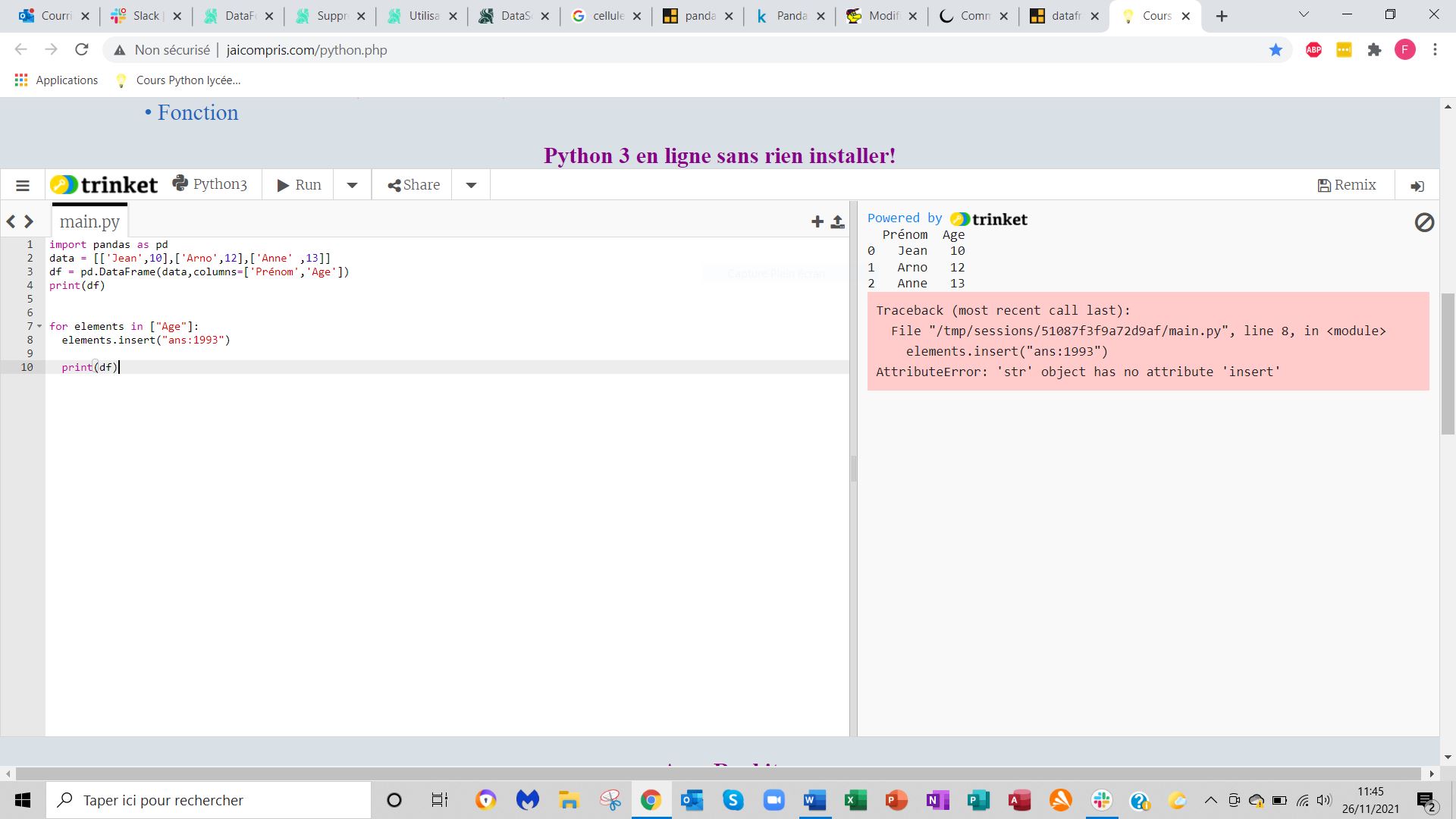1456x819 pixels.
Task: Click the horizontal scrollbar at page bottom
Action: pyautogui.click(x=718, y=773)
